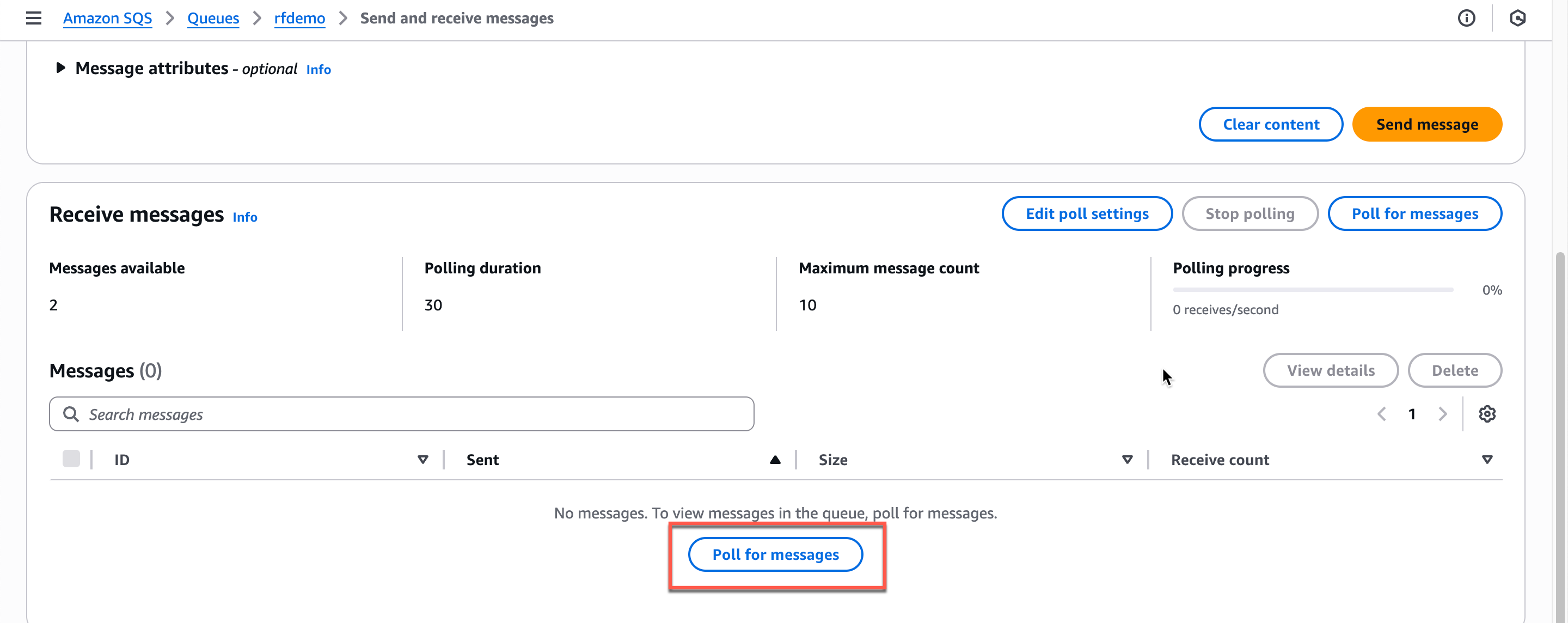Open the messages table preferences gear
The image size is (1568, 623).
point(1487,414)
